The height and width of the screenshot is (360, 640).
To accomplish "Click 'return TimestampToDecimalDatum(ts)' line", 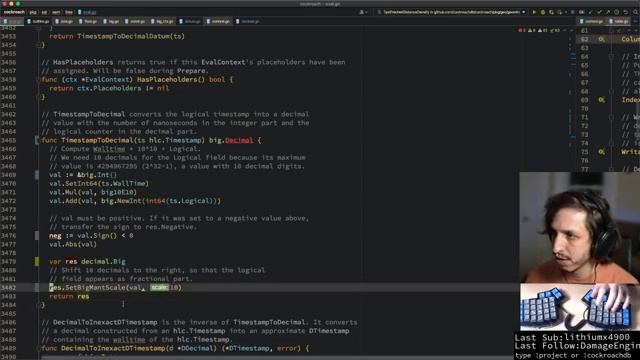I will coord(117,36).
